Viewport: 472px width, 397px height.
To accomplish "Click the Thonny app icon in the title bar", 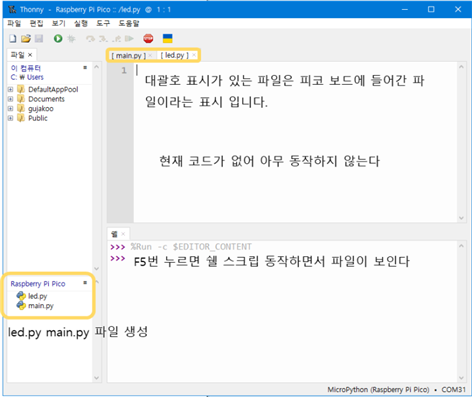I will [x=12, y=9].
